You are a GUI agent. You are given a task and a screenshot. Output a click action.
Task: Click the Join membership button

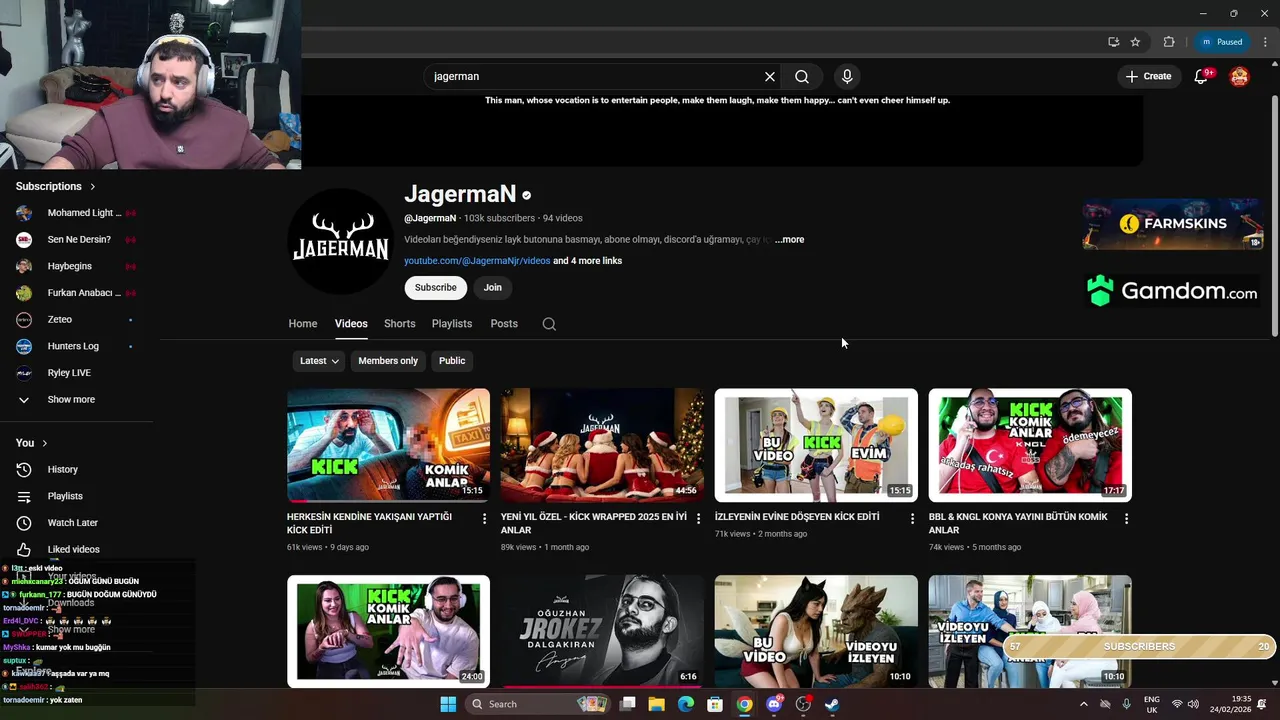coord(493,287)
